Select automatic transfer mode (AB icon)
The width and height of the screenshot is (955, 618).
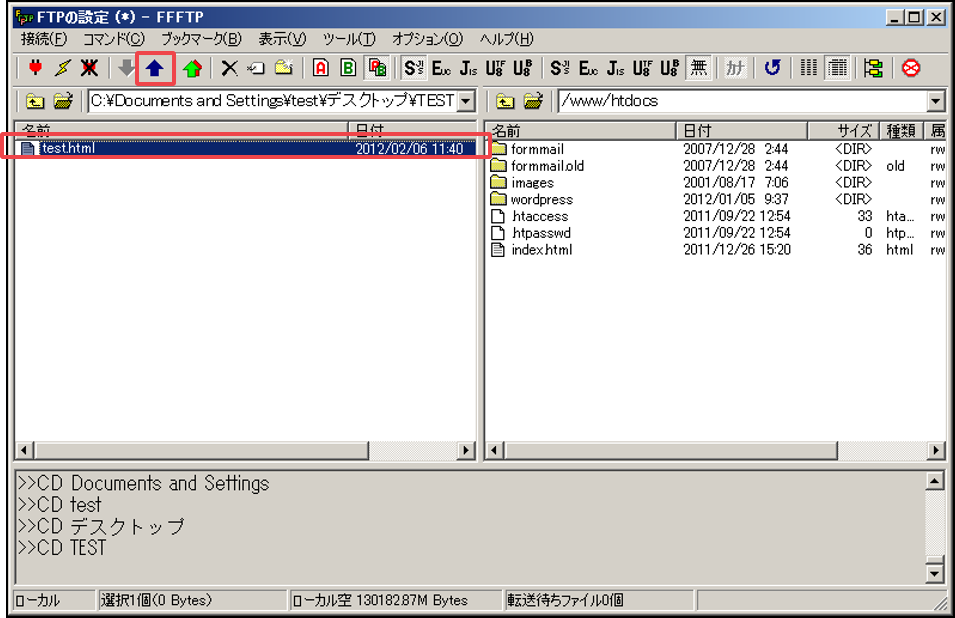tap(377, 68)
